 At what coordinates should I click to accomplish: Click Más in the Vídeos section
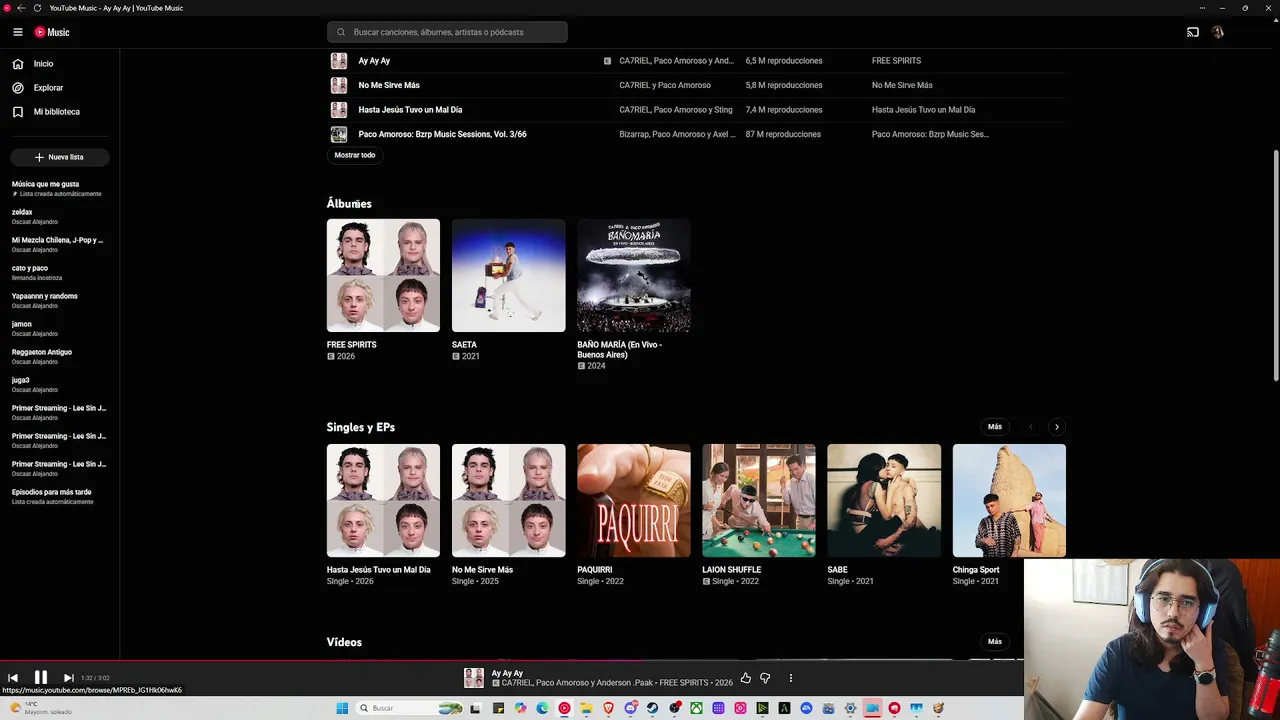pyautogui.click(x=995, y=642)
